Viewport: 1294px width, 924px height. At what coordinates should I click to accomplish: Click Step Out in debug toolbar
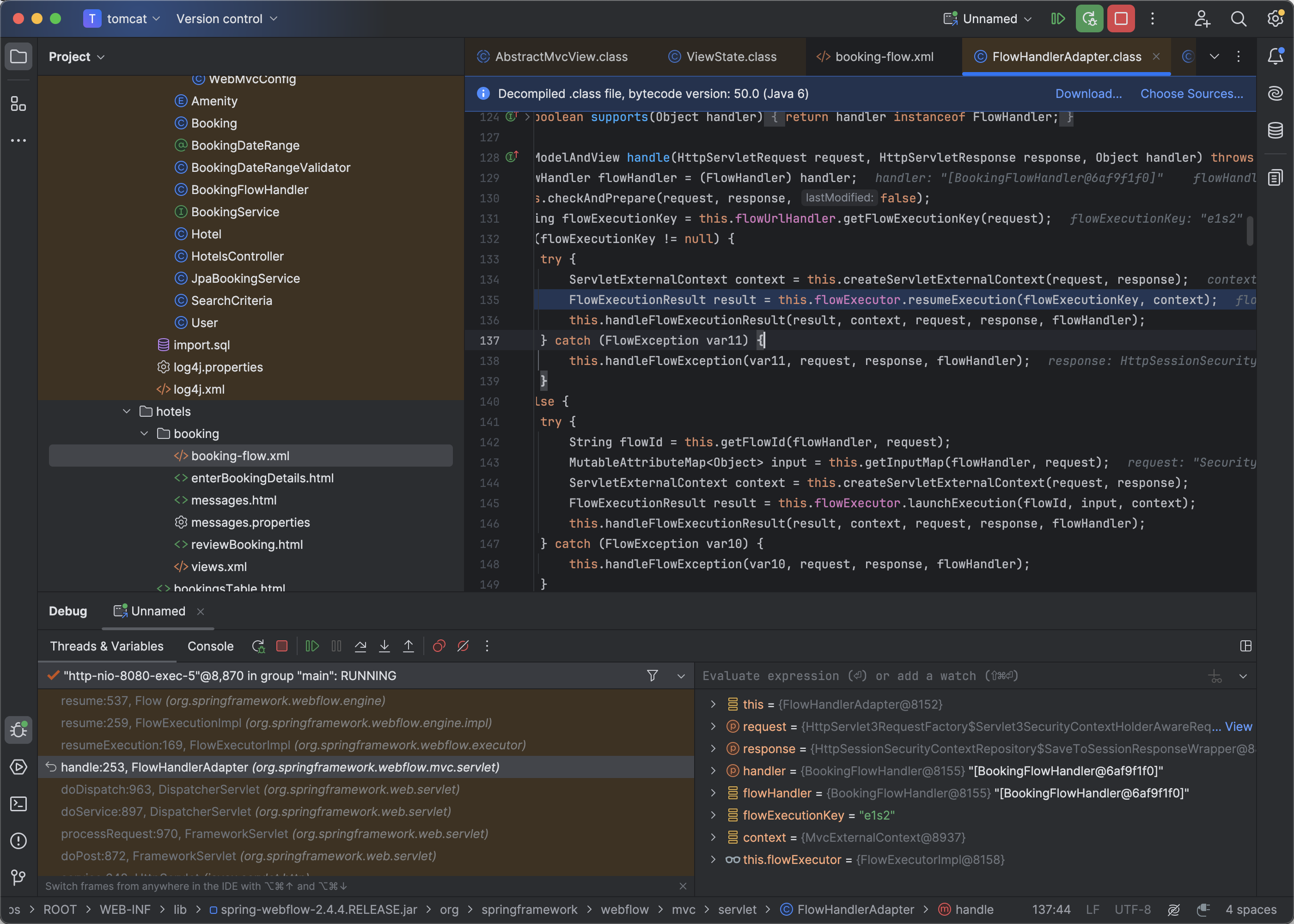pos(409,646)
